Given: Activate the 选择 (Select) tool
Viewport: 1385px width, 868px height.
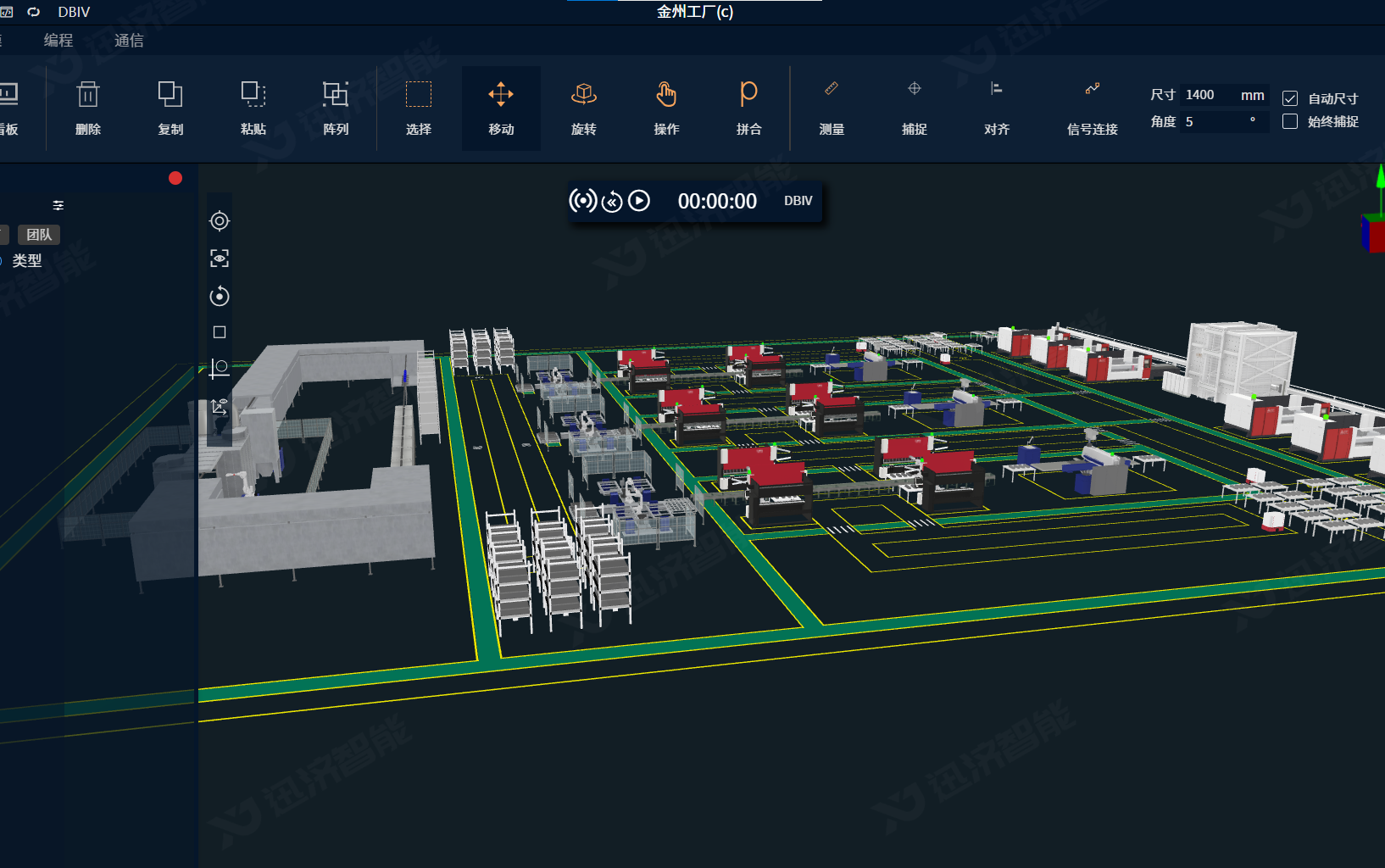Looking at the screenshot, I should click(419, 108).
